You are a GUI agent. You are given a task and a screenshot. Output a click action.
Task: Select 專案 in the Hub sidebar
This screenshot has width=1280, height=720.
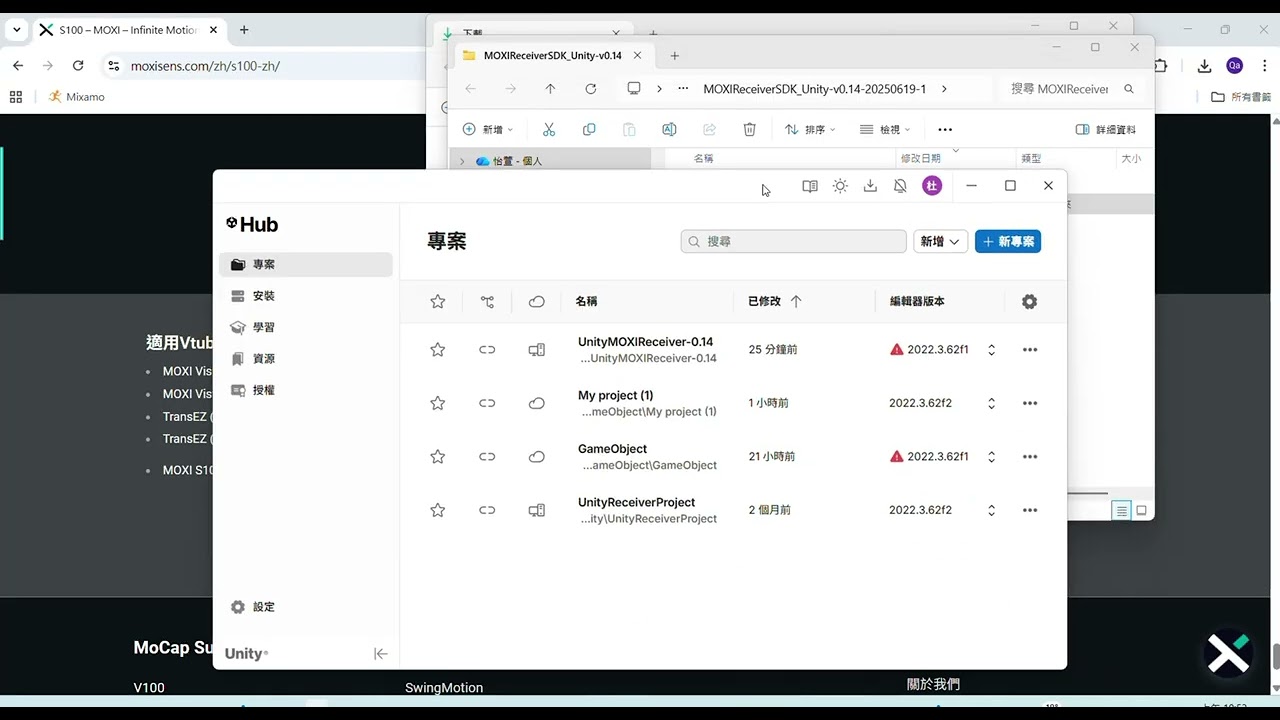tap(305, 265)
